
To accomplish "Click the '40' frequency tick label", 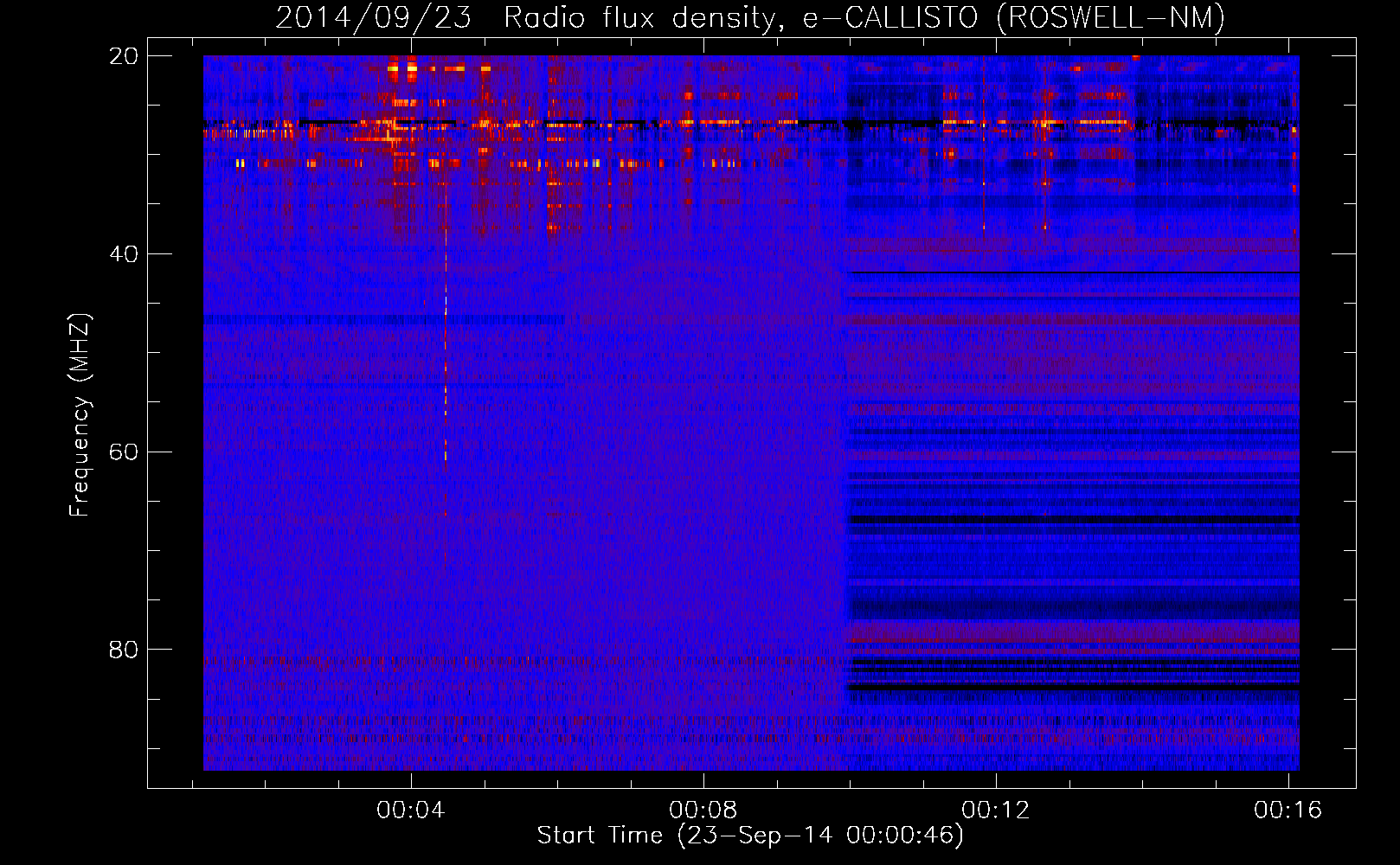I will coord(124,254).
